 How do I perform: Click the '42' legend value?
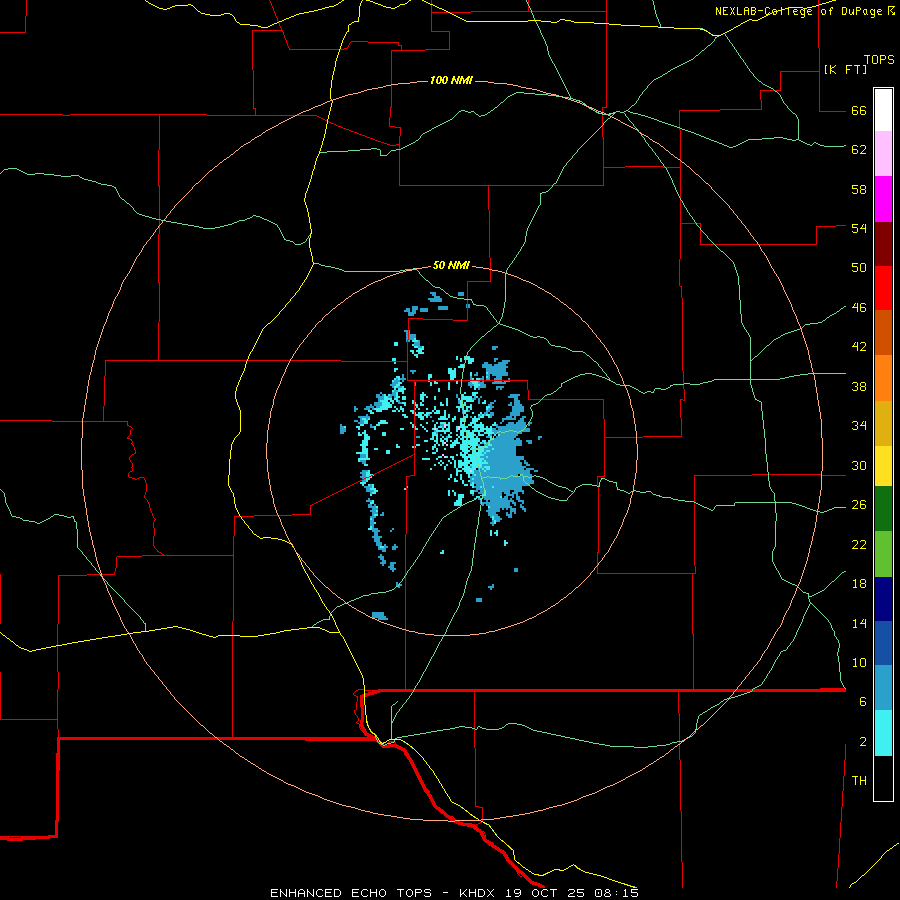click(x=859, y=347)
